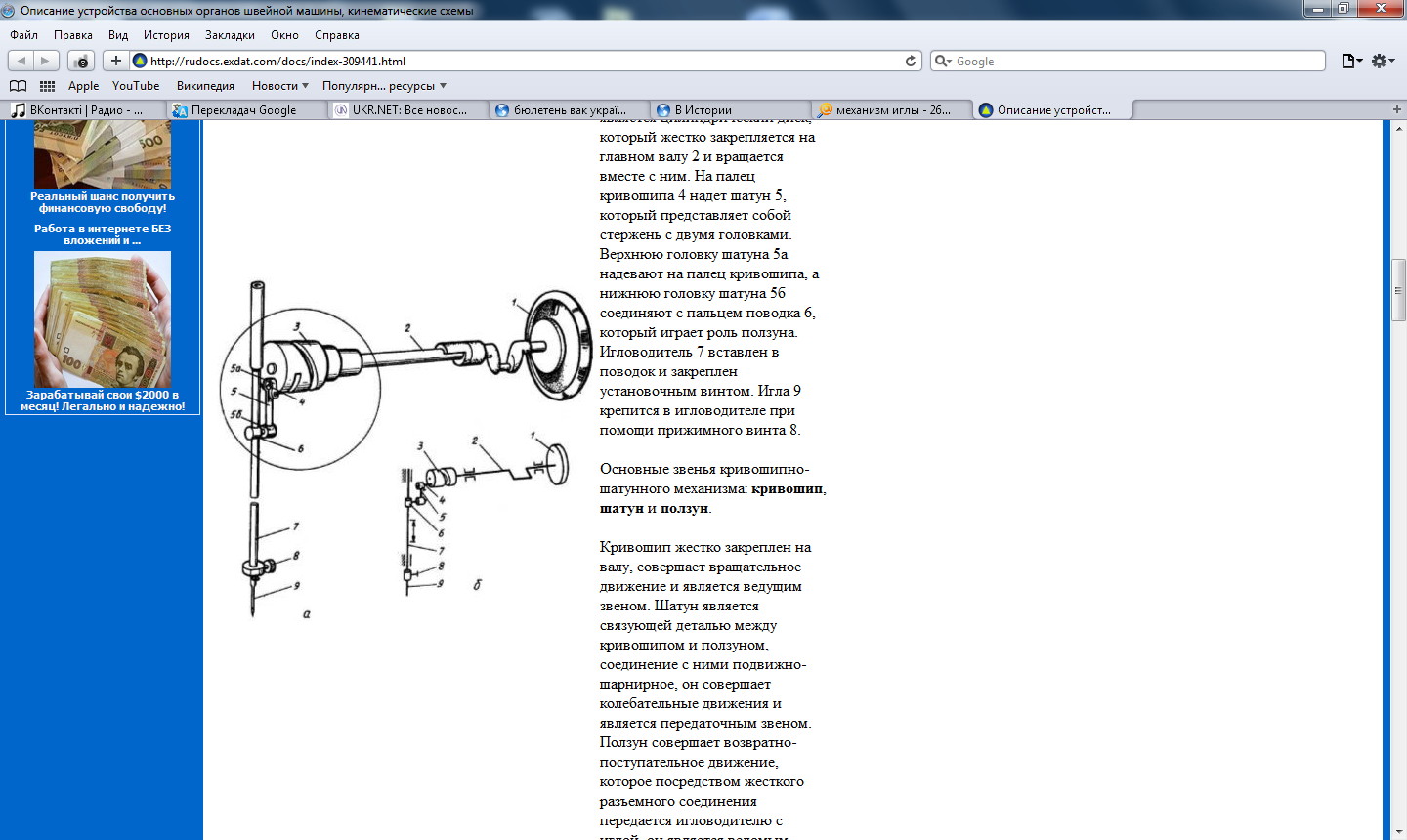The width and height of the screenshot is (1407, 840).
Task: Switch to the UKR.NET tab
Action: [407, 110]
